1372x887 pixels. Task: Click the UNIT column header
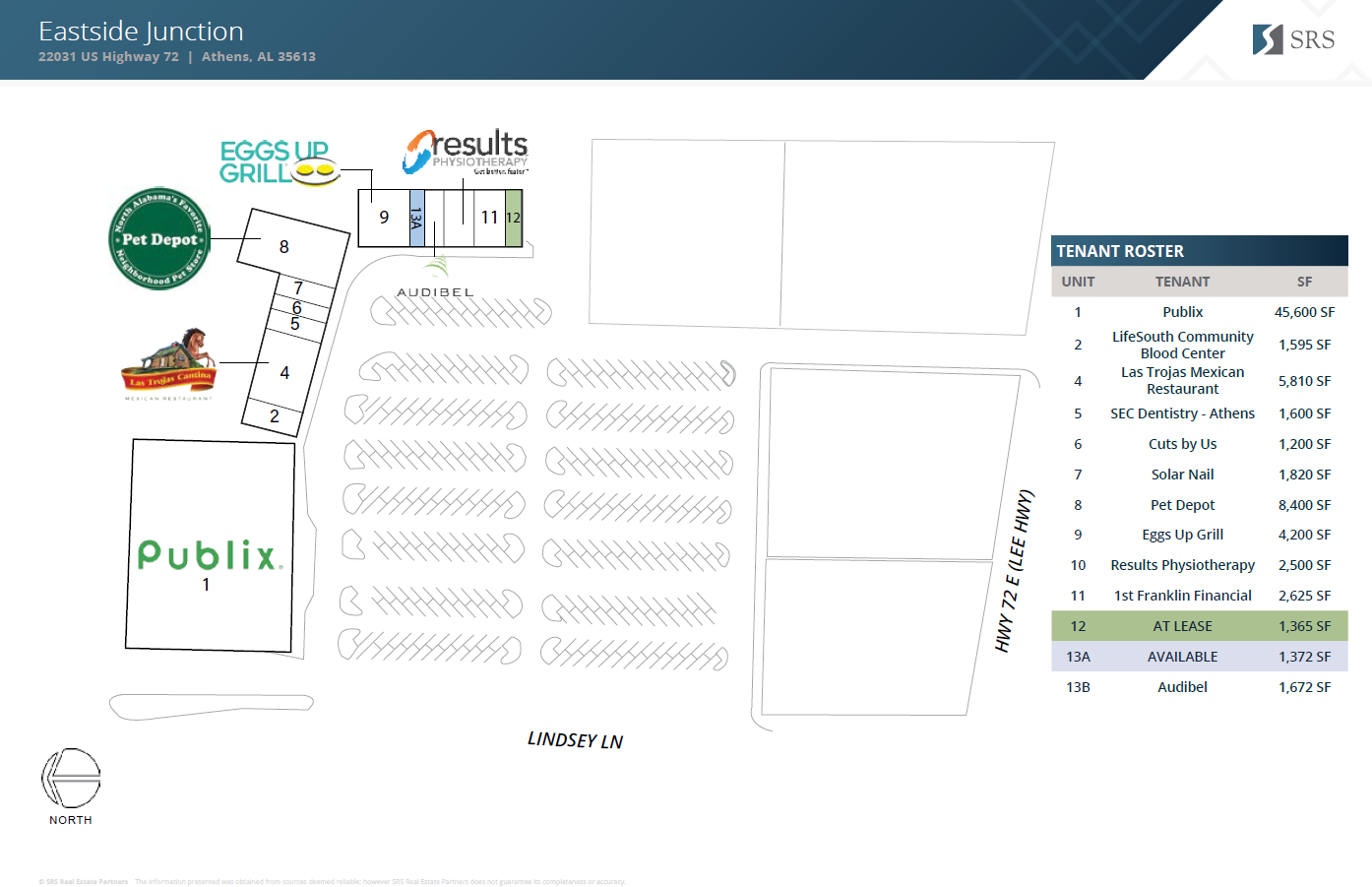1078,282
